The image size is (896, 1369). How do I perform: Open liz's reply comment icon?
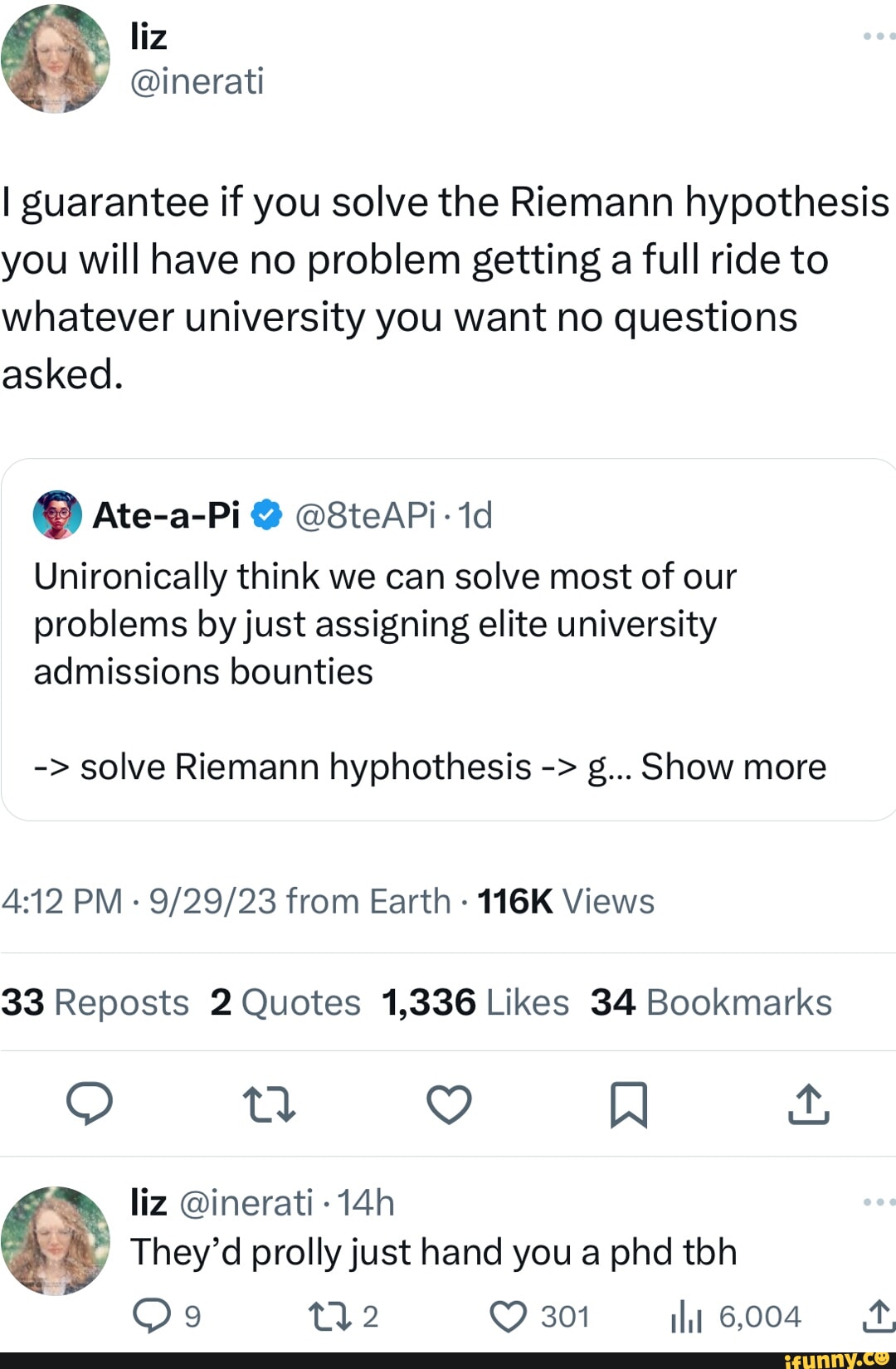154,1313
